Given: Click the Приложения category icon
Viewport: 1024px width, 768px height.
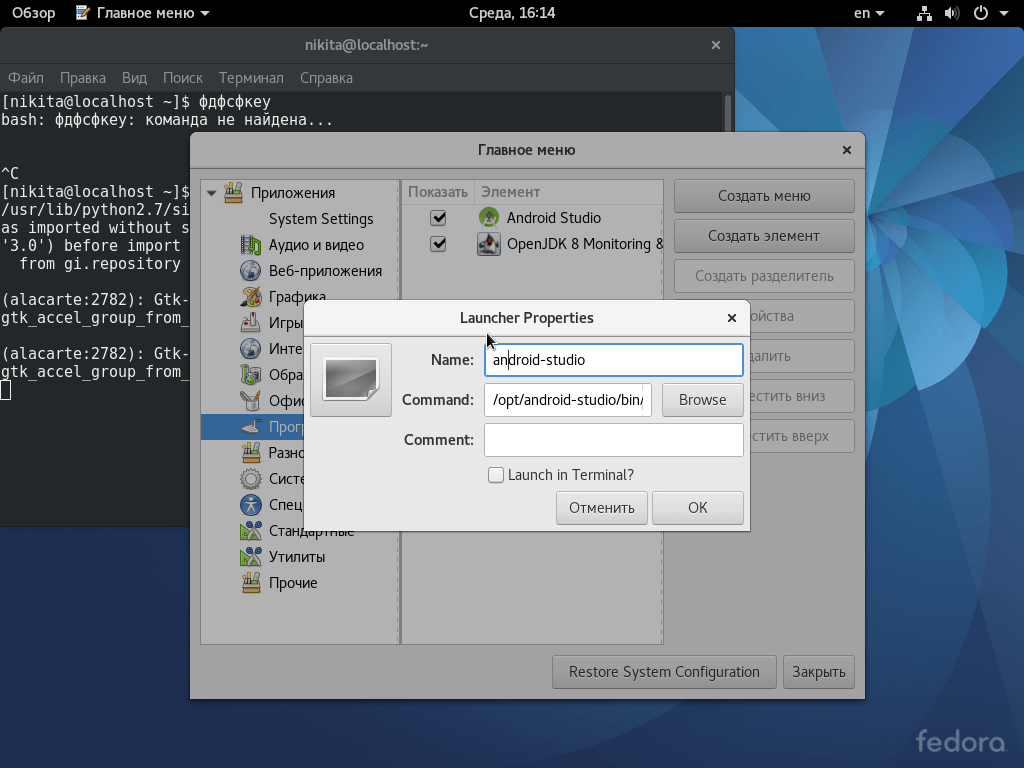Looking at the screenshot, I should 233,193.
